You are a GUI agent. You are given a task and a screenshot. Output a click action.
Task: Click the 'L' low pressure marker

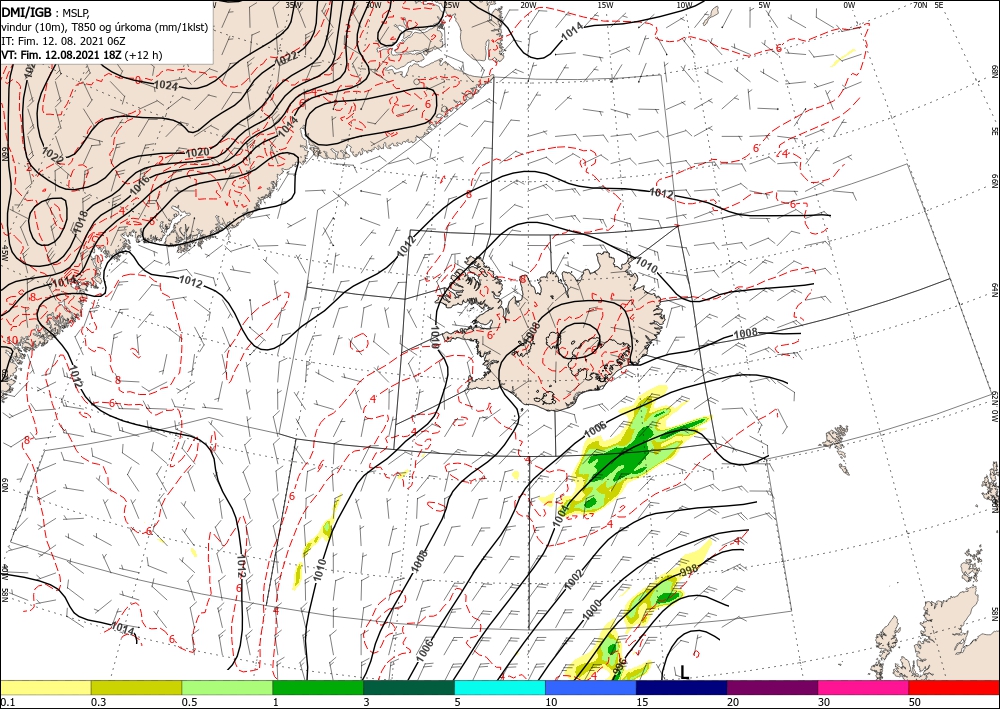tap(684, 672)
